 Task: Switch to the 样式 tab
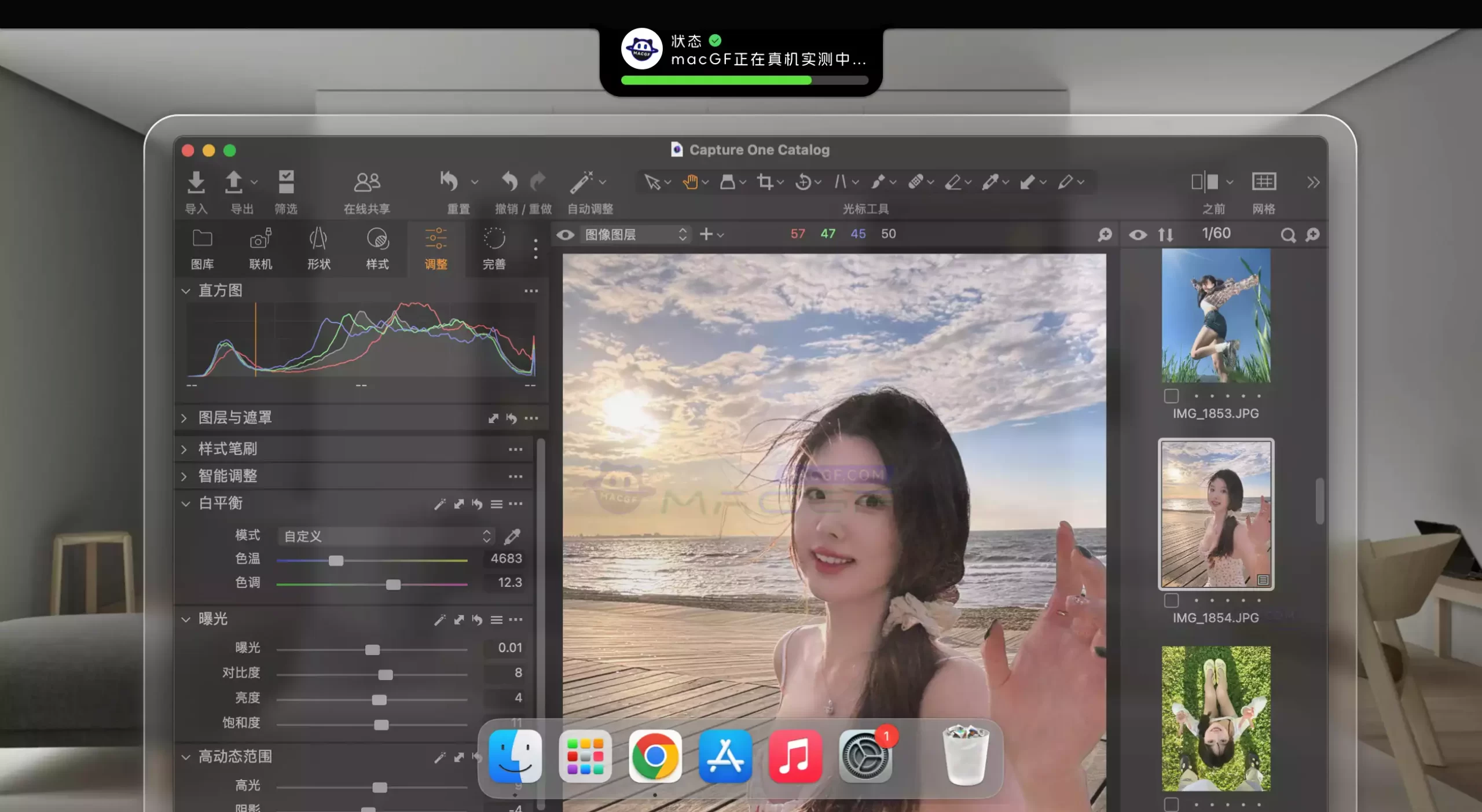(x=377, y=249)
